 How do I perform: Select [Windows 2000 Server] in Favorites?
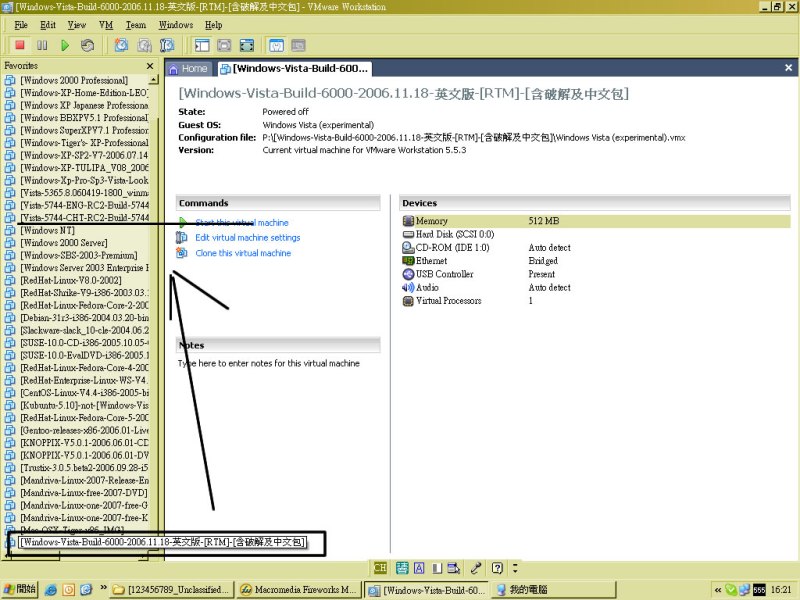coord(64,243)
